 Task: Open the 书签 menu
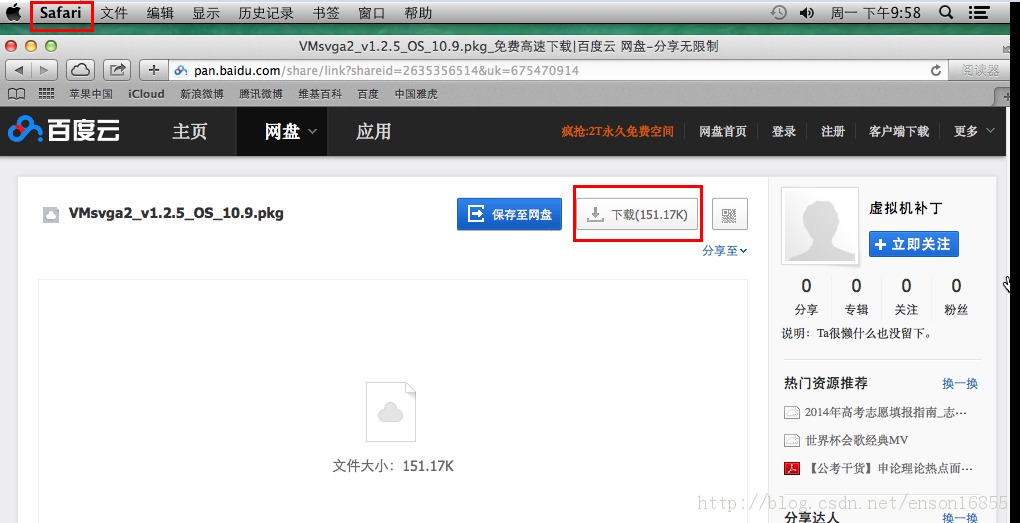click(x=326, y=13)
